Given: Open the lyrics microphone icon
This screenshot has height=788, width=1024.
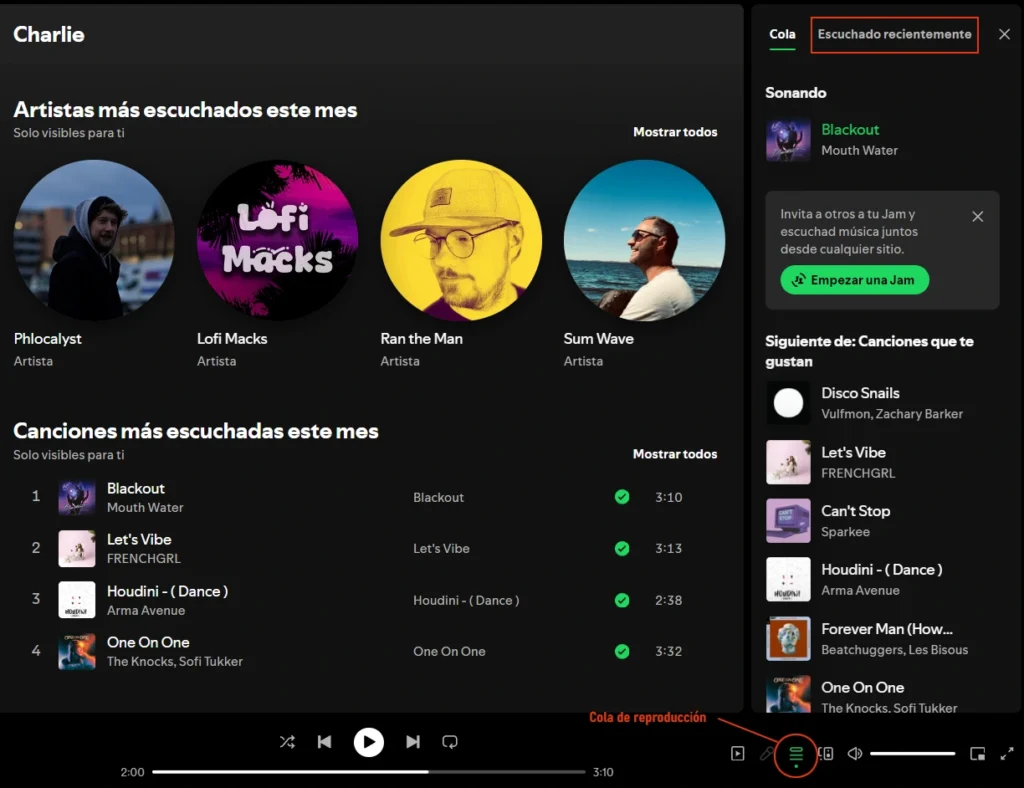Looking at the screenshot, I should (767, 754).
